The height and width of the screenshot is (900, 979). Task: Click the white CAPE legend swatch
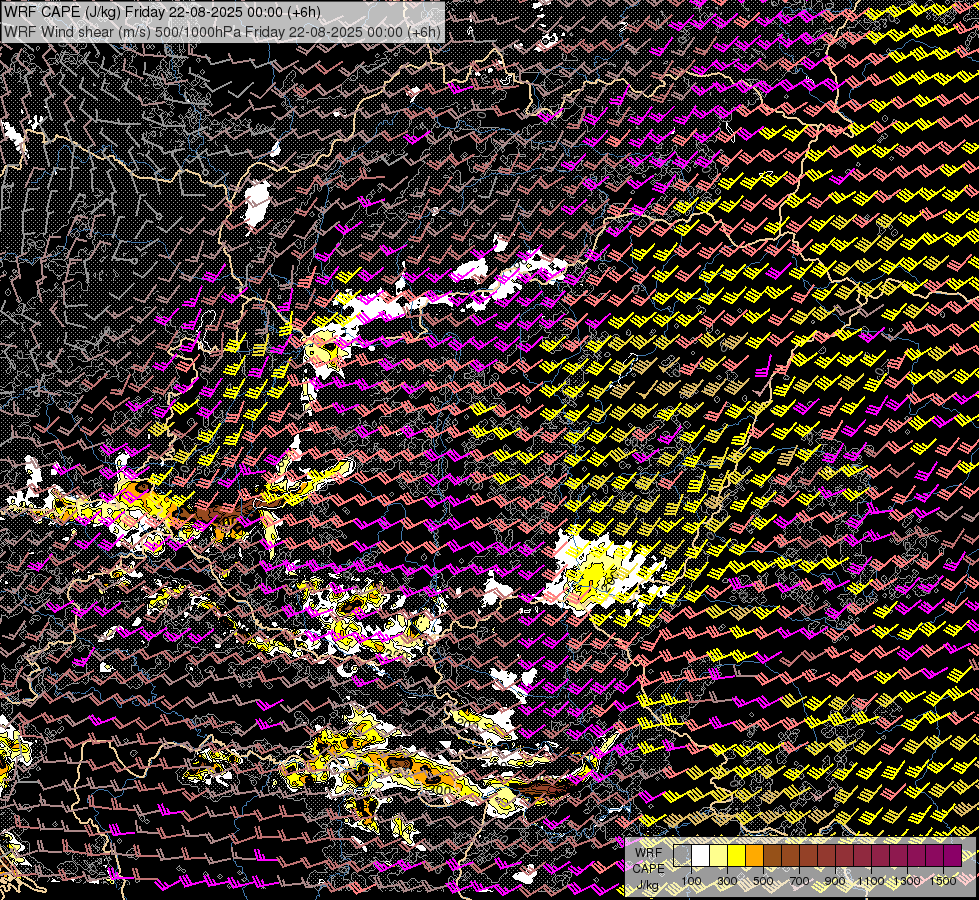click(x=701, y=855)
